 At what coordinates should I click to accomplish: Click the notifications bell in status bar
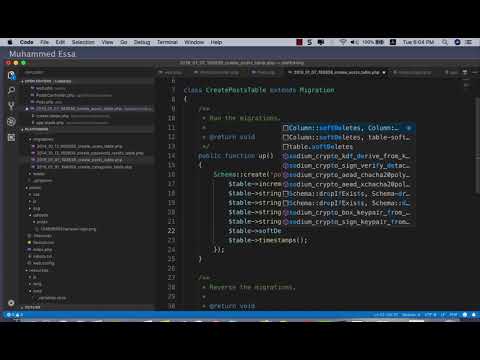tap(474, 315)
